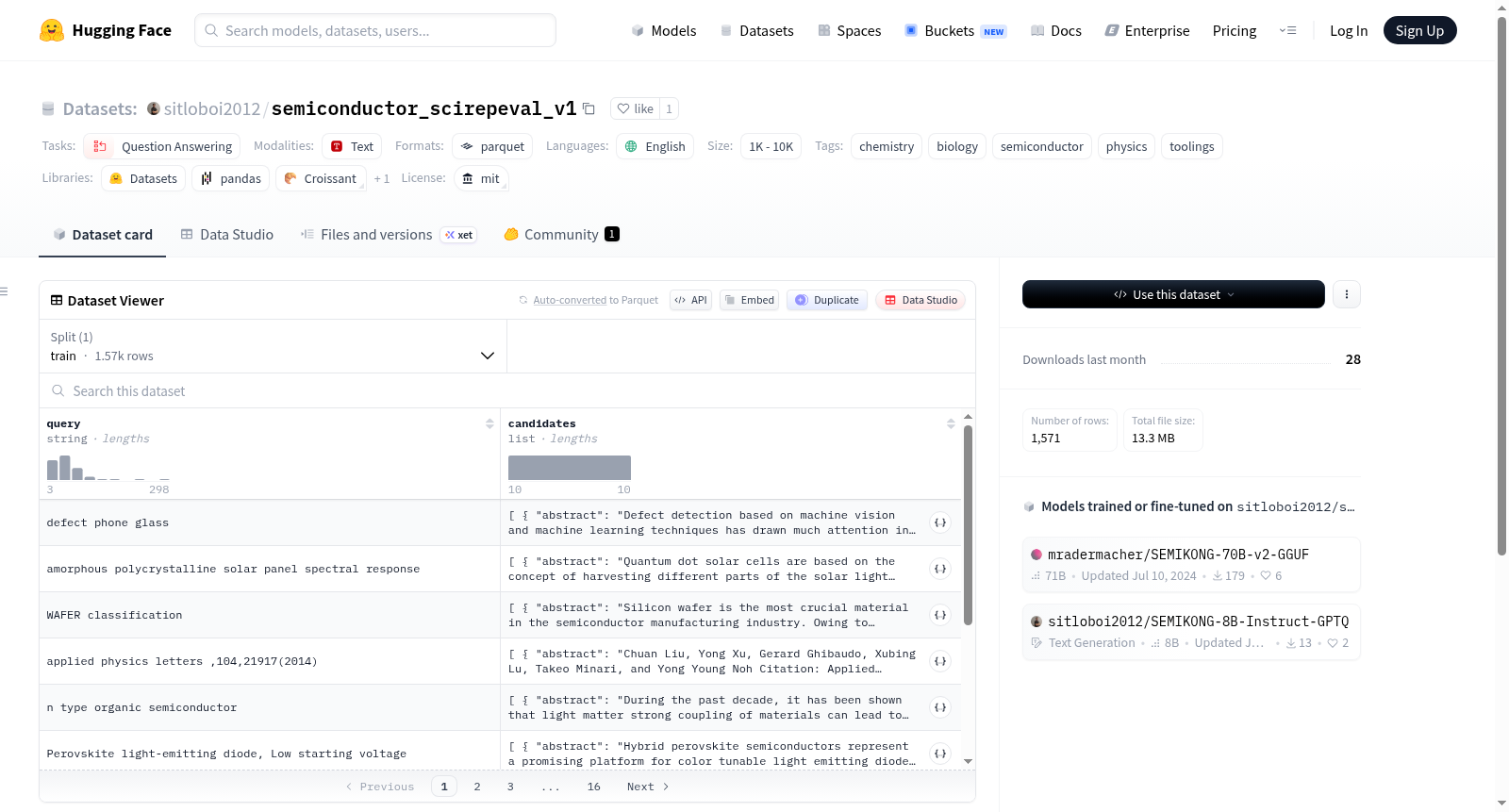Image resolution: width=1509 pixels, height=812 pixels.
Task: Sort by the query column
Action: [x=489, y=423]
